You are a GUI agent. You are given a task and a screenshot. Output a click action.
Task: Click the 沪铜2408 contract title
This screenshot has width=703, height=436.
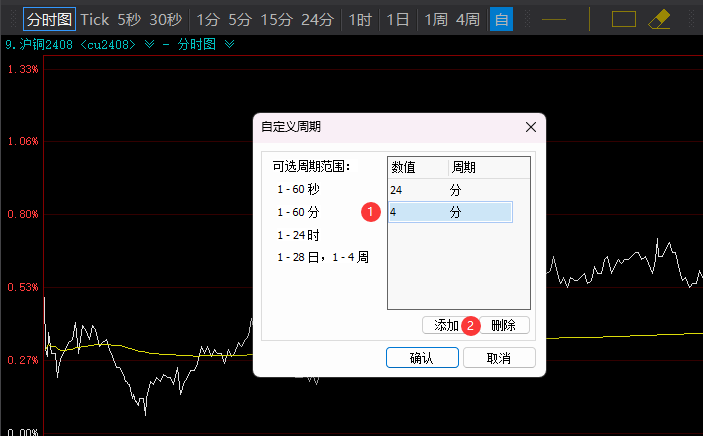tap(46, 44)
